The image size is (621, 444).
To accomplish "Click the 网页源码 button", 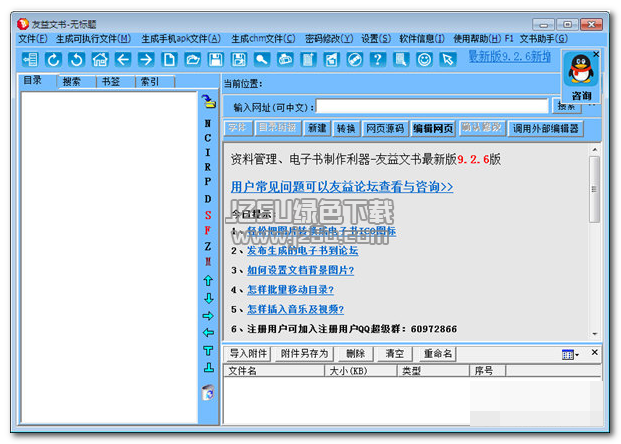I will [x=385, y=128].
